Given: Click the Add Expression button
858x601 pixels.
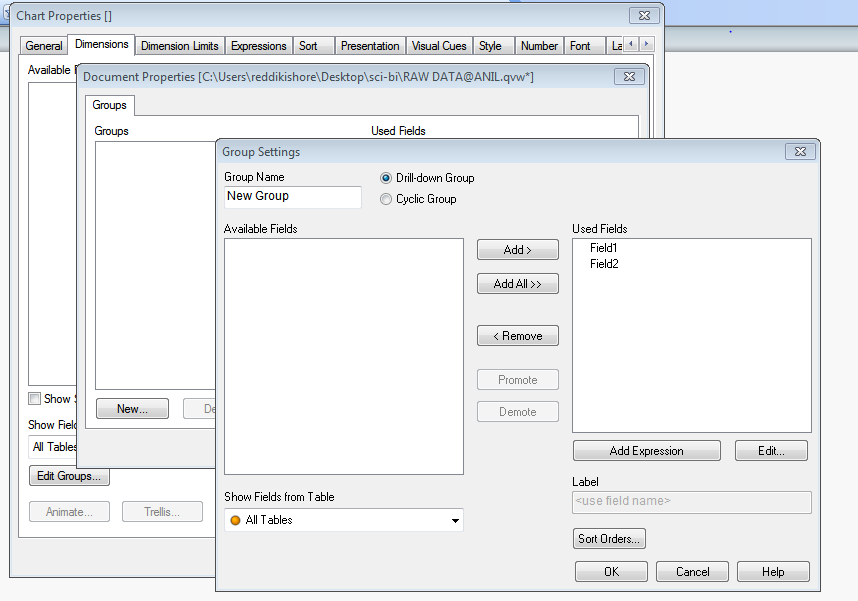Looking at the screenshot, I should pos(647,450).
